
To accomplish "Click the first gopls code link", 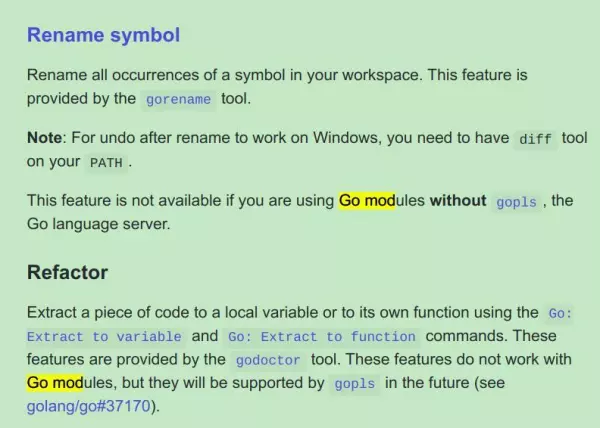I will pos(516,202).
